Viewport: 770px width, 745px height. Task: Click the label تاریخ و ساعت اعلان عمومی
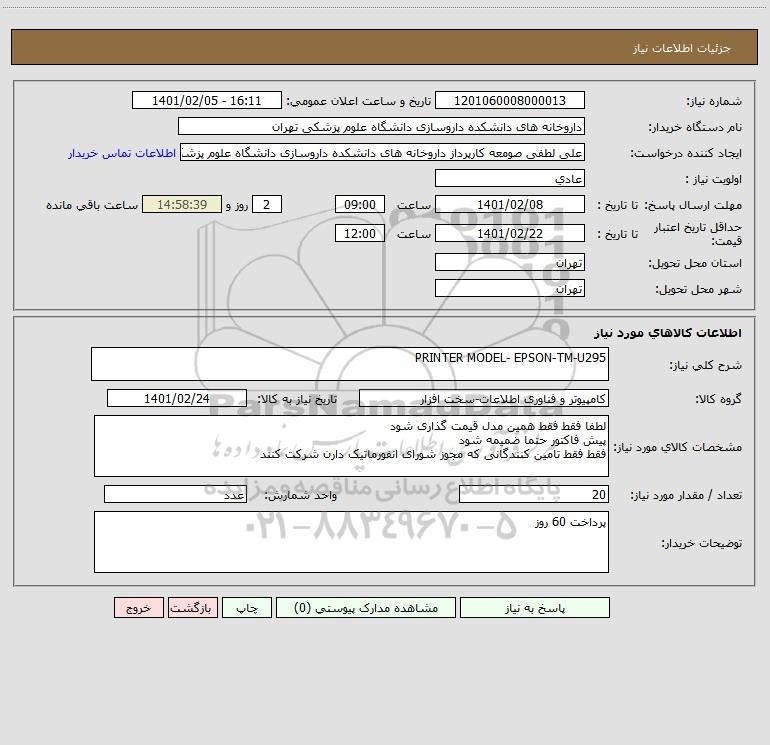tap(359, 101)
